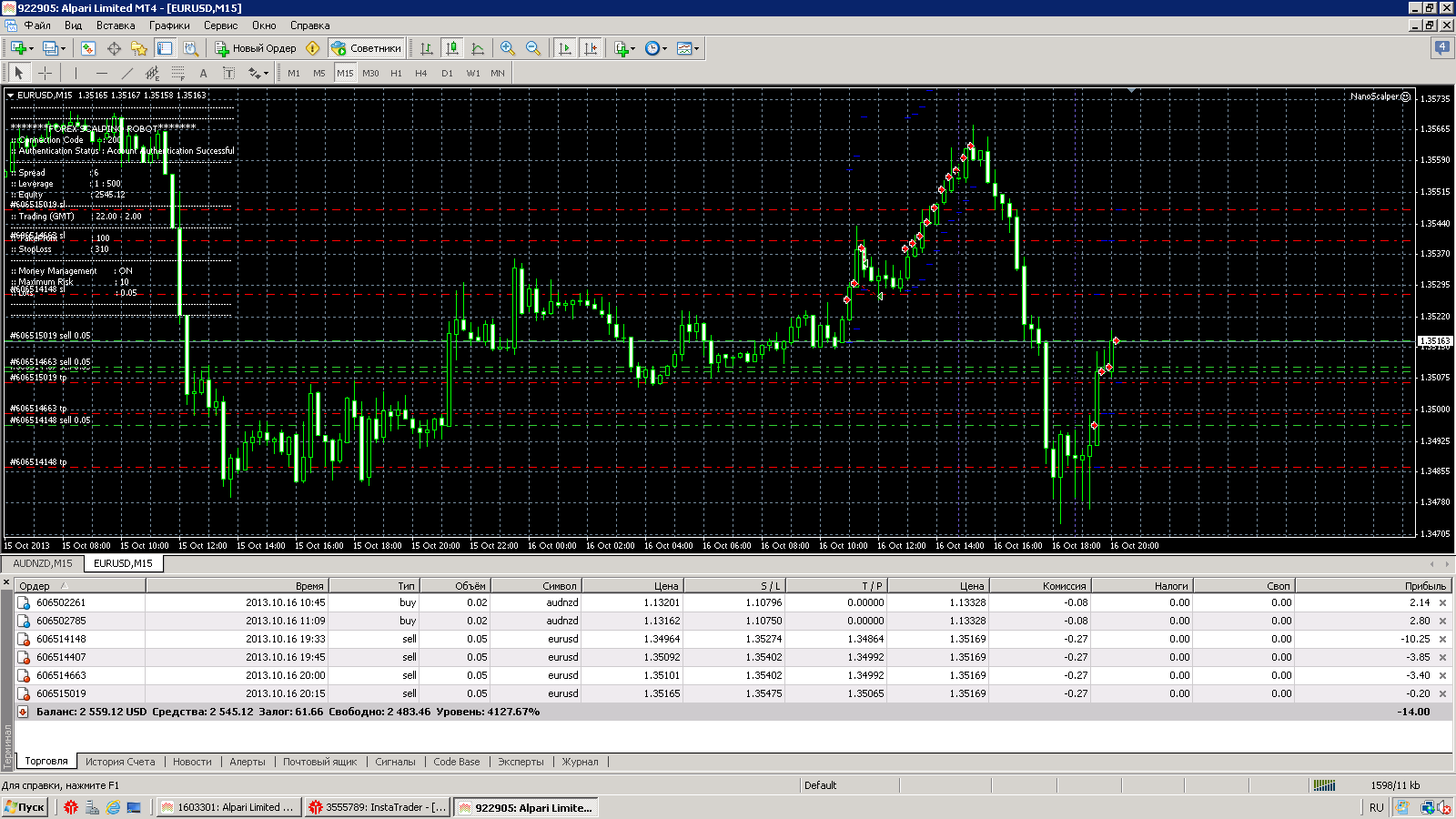
Task: Select order row 606514148
Action: 733,639
